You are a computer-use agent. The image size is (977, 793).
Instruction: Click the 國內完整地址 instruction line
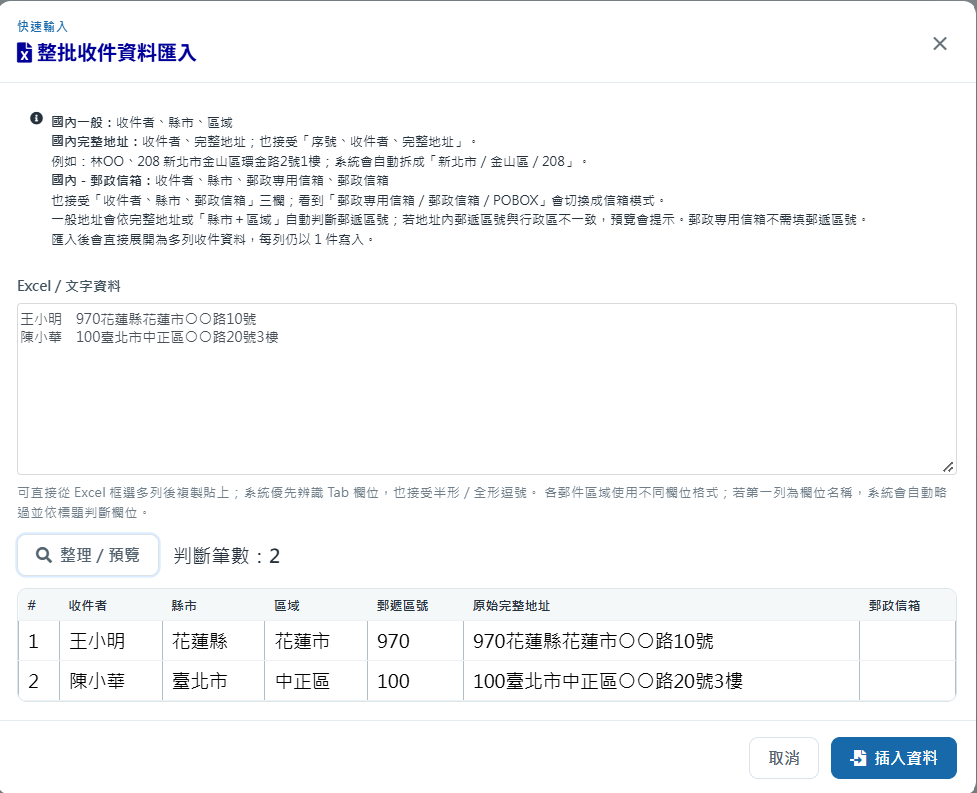pos(264,142)
